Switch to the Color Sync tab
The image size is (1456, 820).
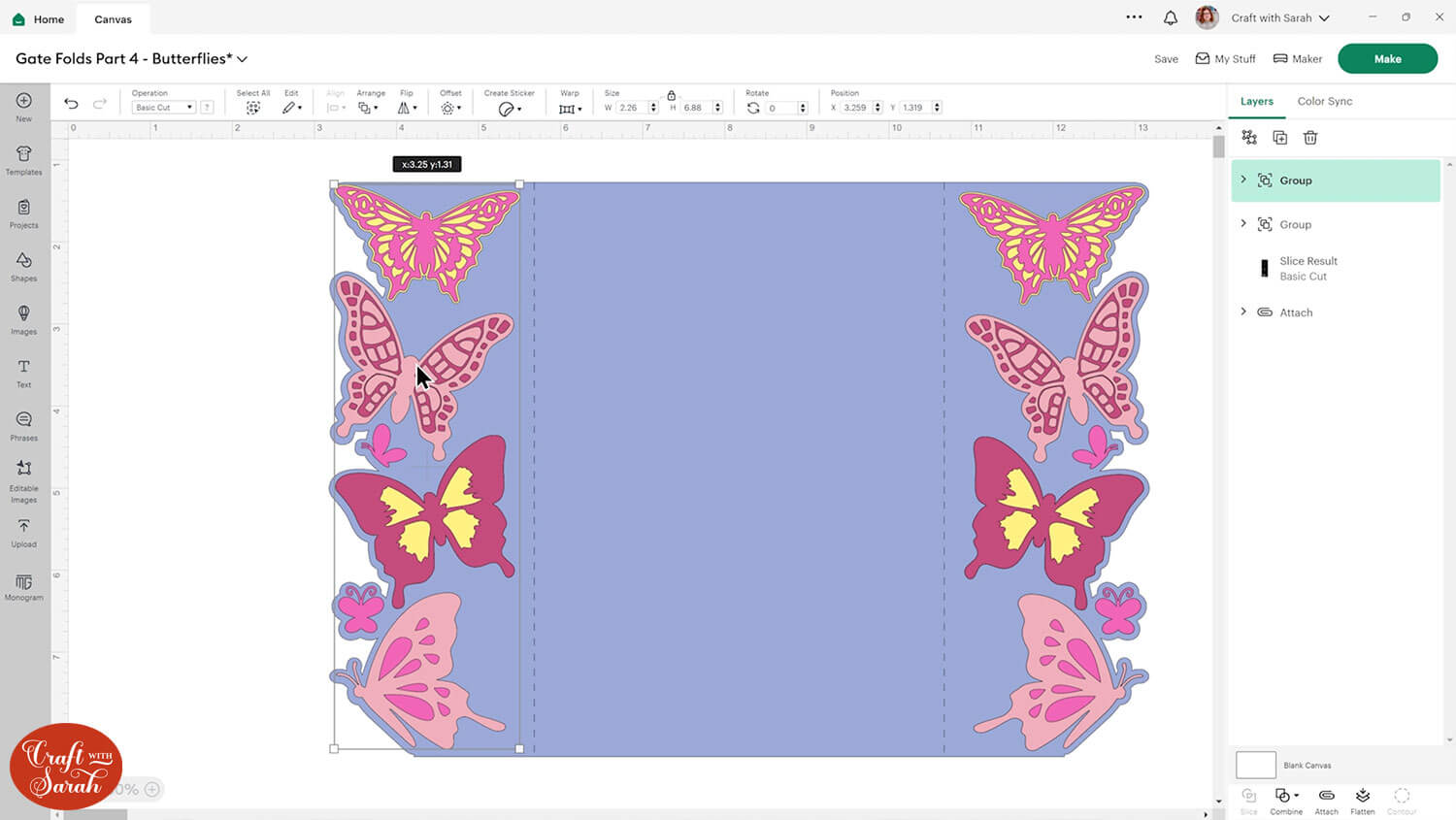[x=1324, y=101]
